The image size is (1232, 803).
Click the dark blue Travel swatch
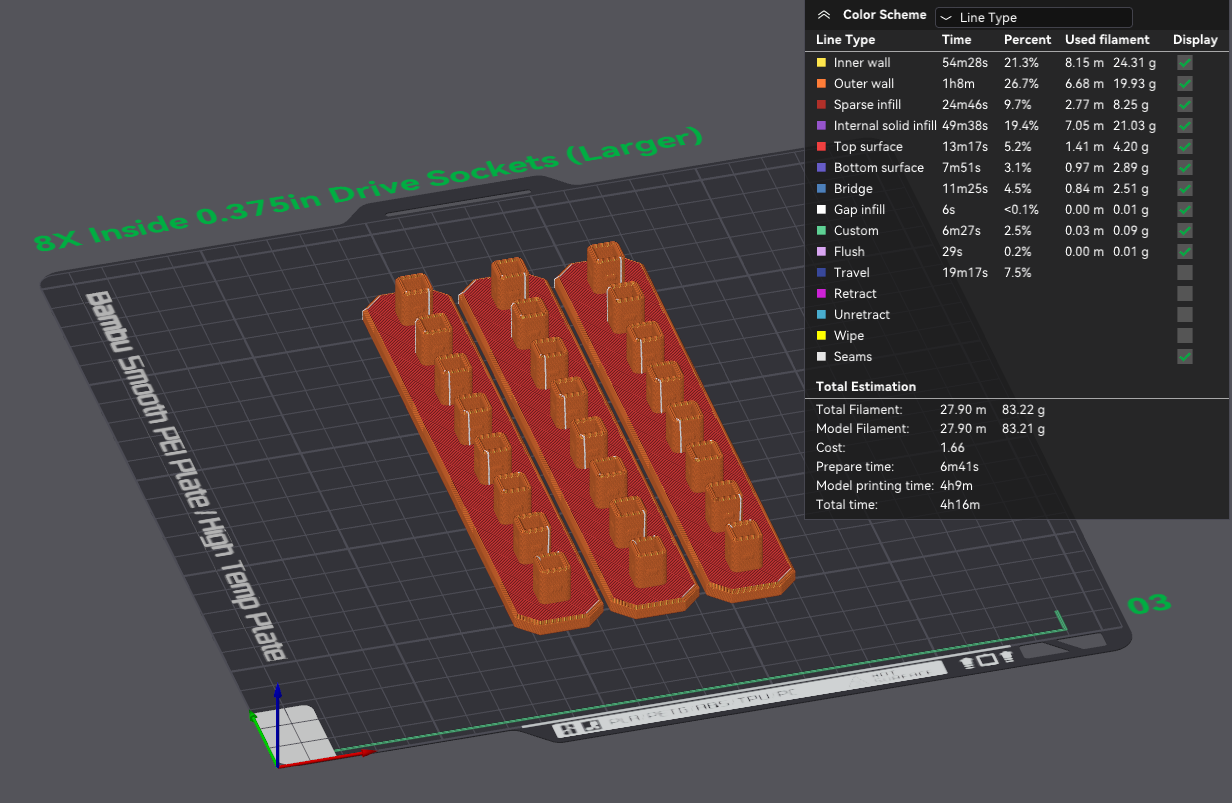click(x=822, y=273)
